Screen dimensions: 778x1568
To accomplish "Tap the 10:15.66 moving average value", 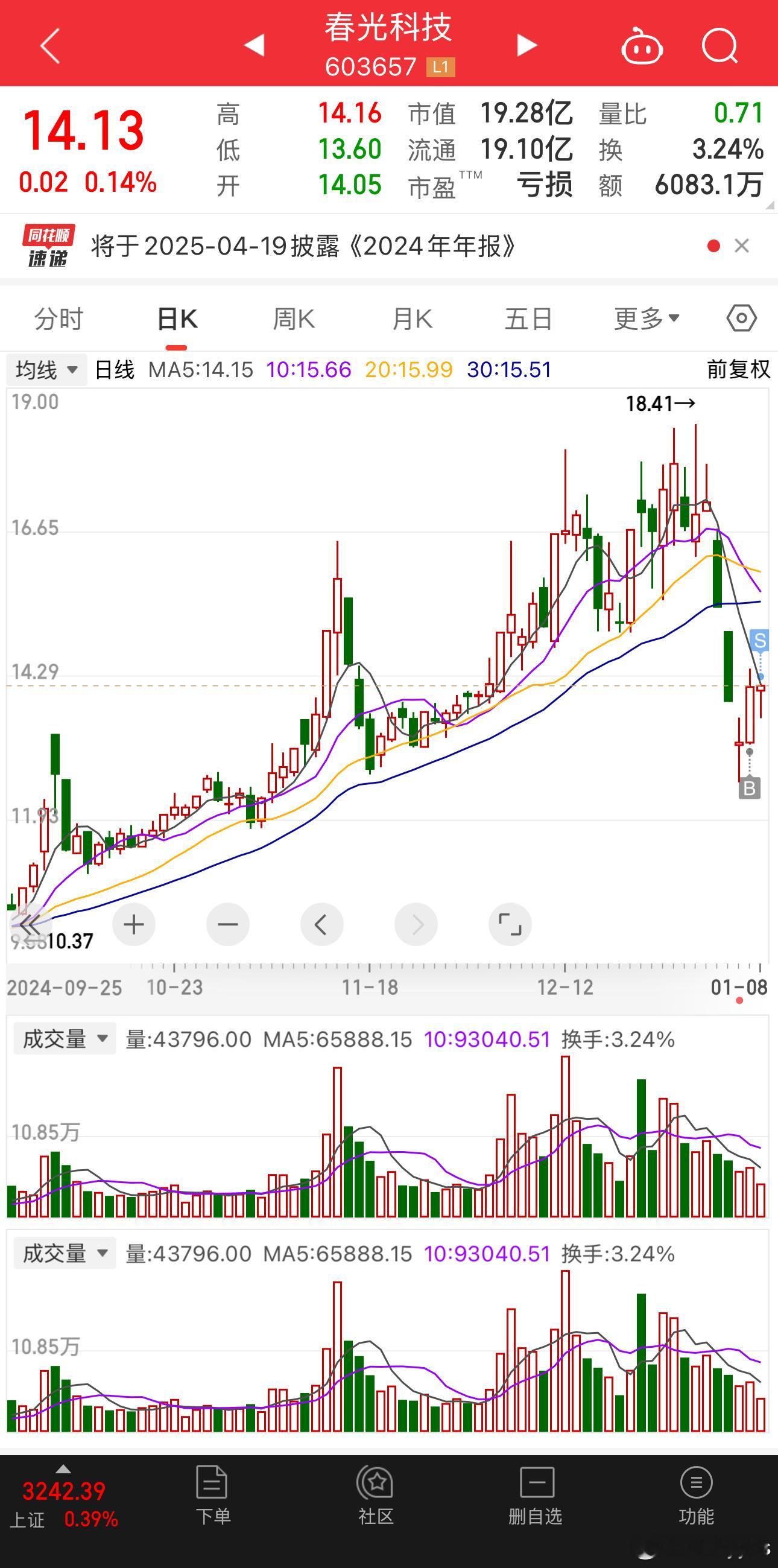I will 308,369.
